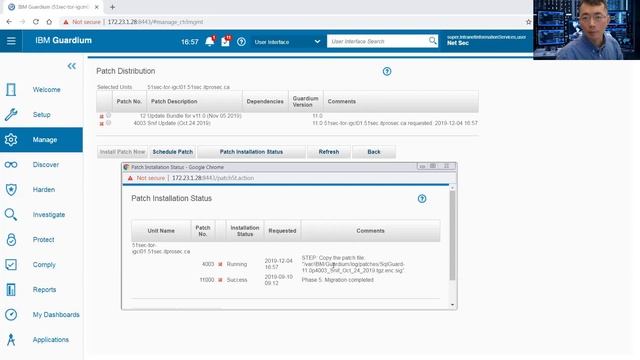Screen dimensions: 640x360
Task: Click the Manage gear icon
Action: 11,140
